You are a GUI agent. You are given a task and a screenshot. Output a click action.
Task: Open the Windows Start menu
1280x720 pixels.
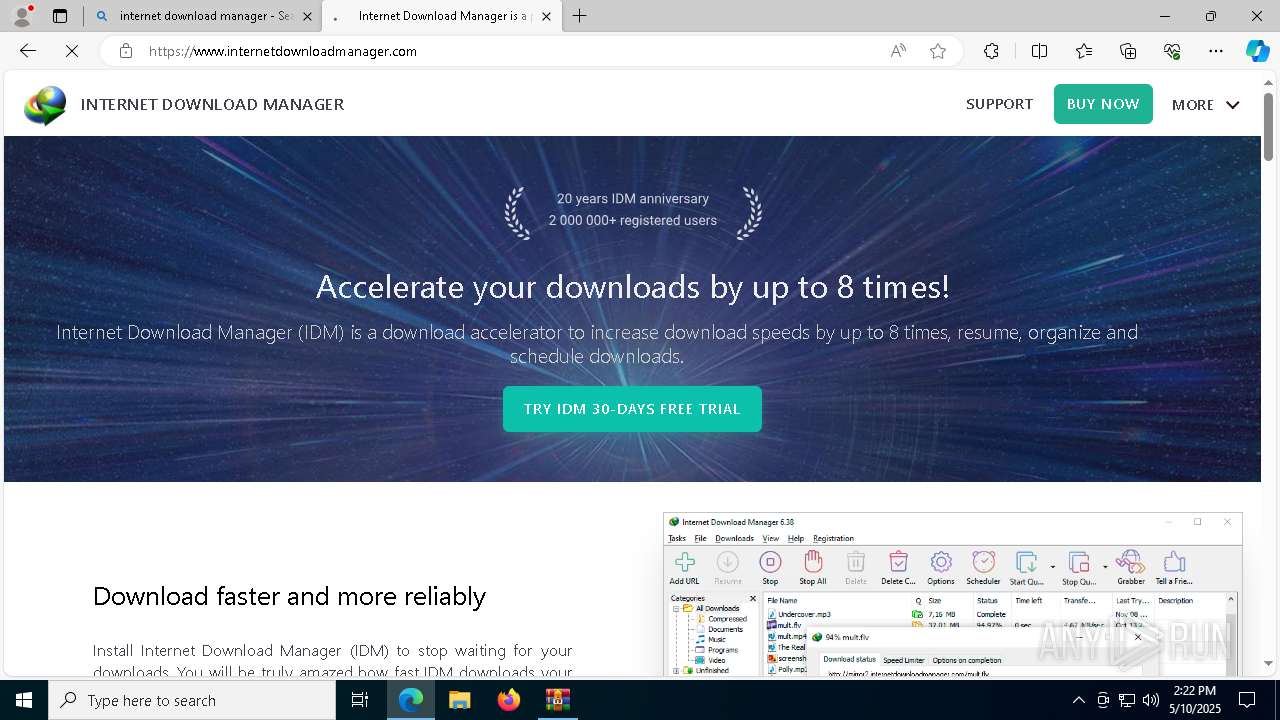point(24,700)
